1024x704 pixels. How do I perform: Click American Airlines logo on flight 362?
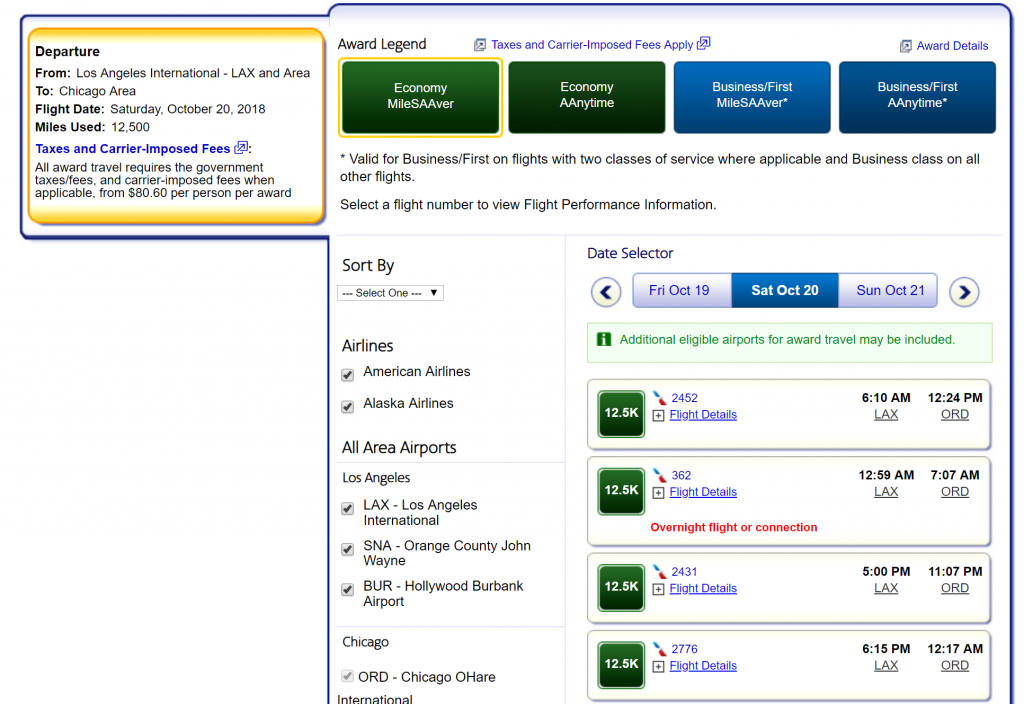[660, 475]
